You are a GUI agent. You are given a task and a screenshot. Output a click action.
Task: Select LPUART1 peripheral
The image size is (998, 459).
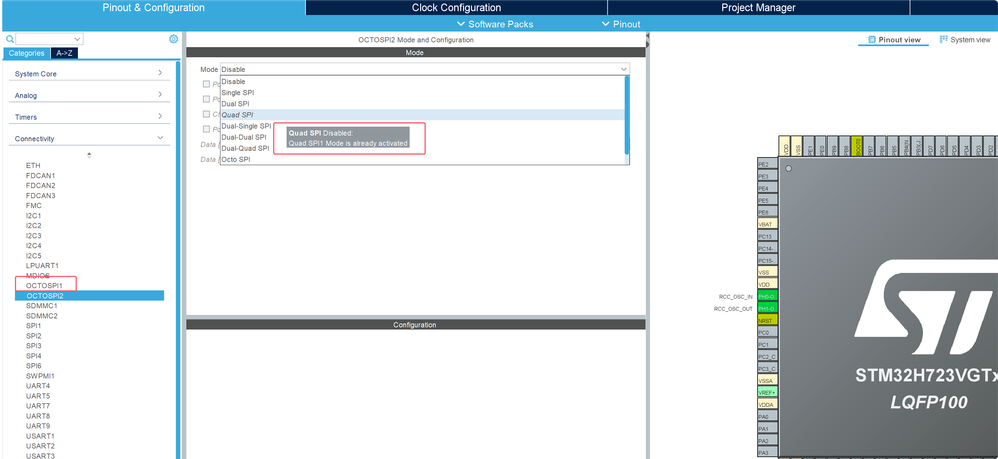pos(42,265)
